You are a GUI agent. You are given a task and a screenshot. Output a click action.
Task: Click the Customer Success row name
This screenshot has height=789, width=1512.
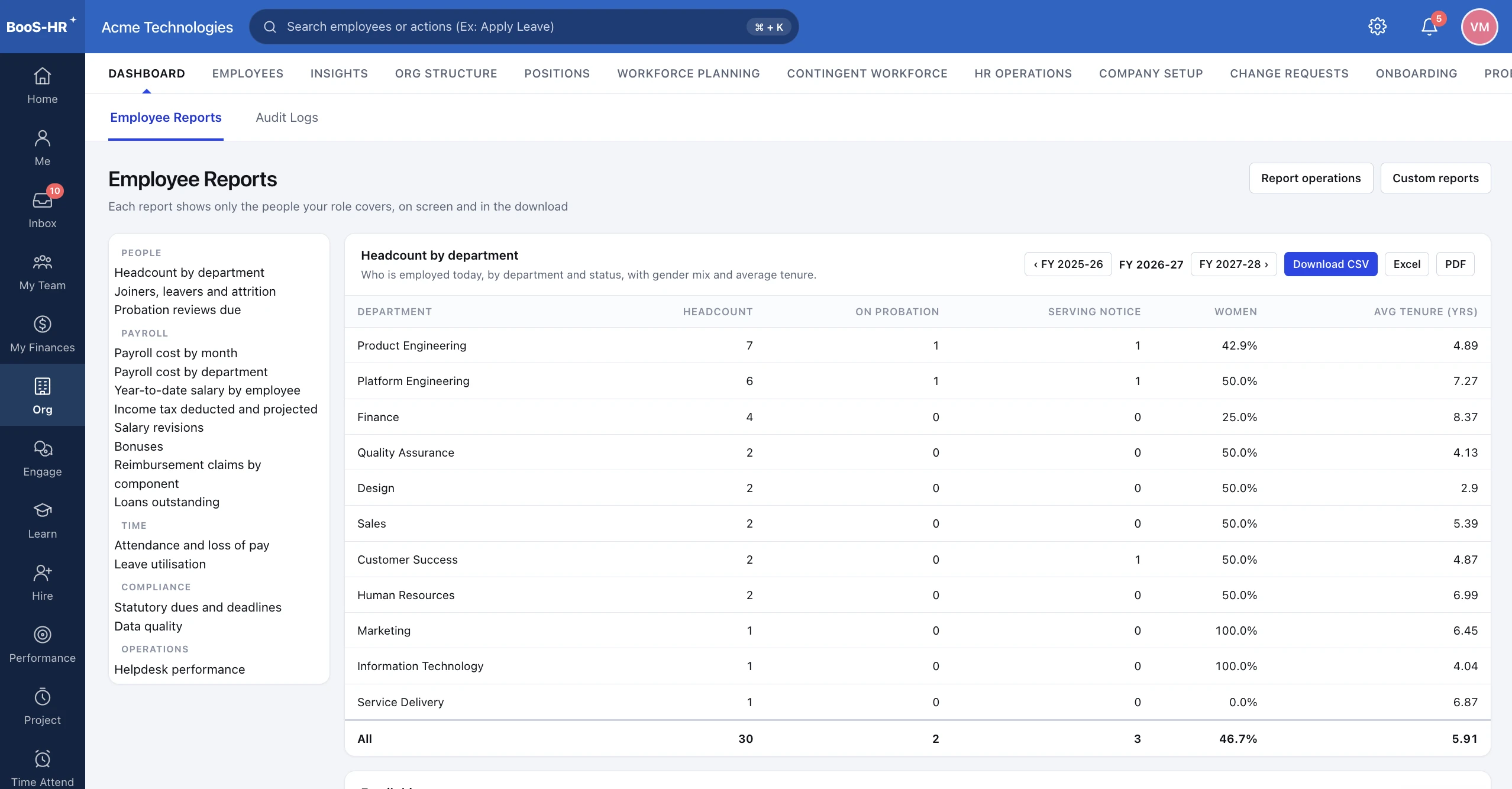(x=408, y=560)
